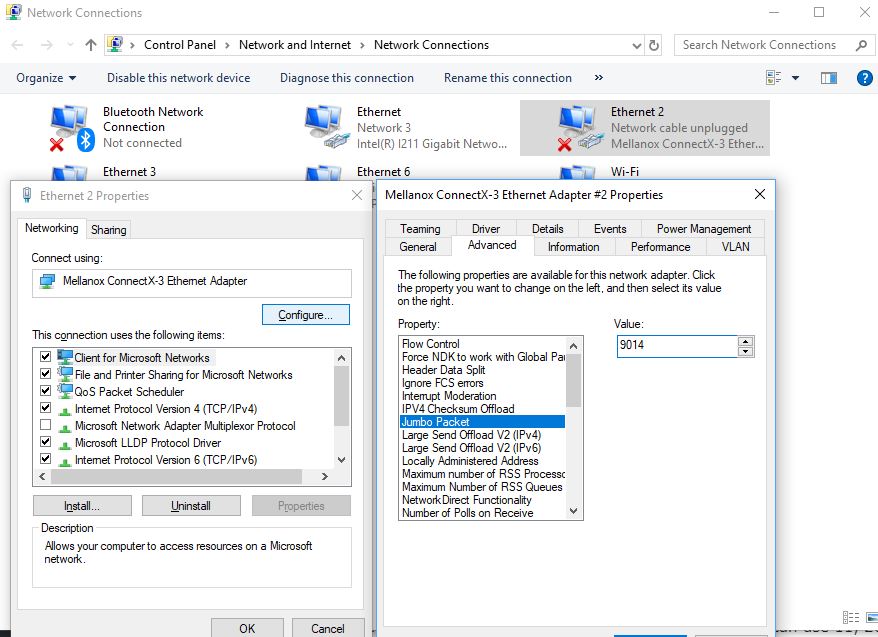Viewport: 878px width, 637px height.
Task: Click the change view icon
Action: click(774, 78)
